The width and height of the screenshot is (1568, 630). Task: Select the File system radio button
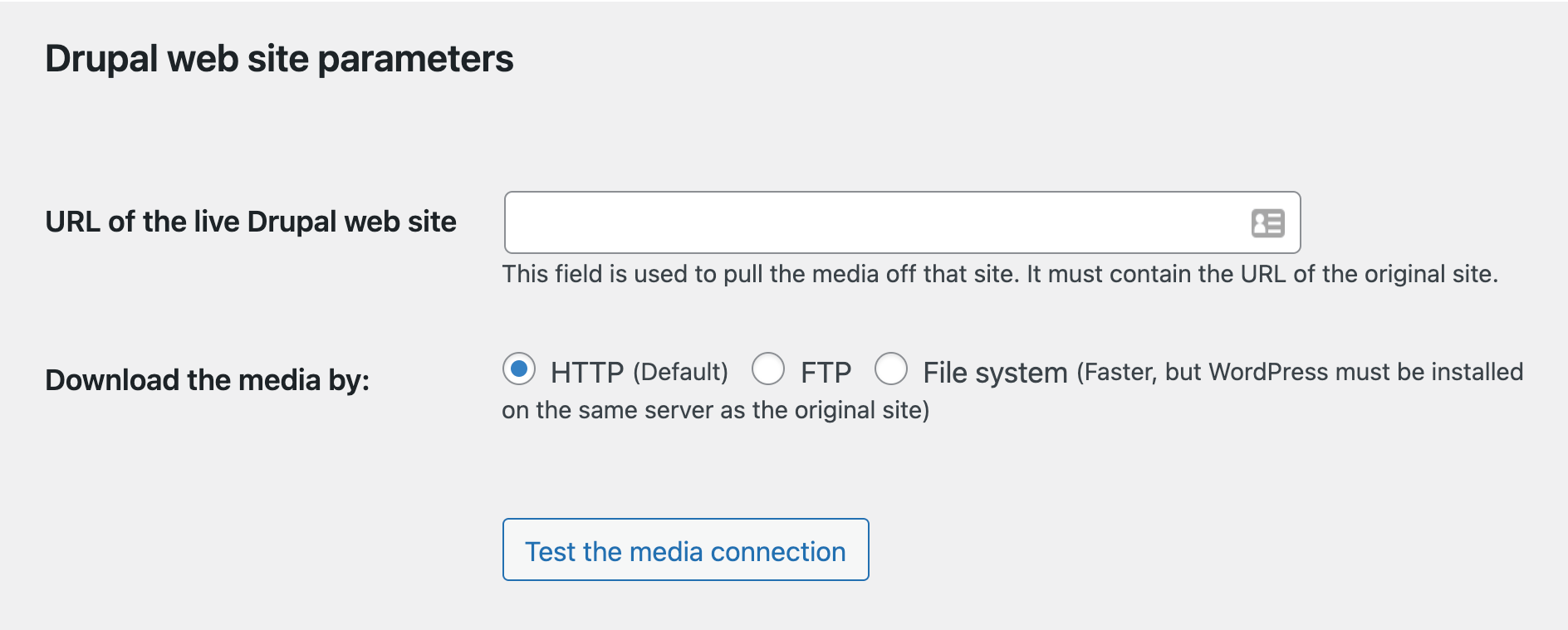tap(891, 369)
